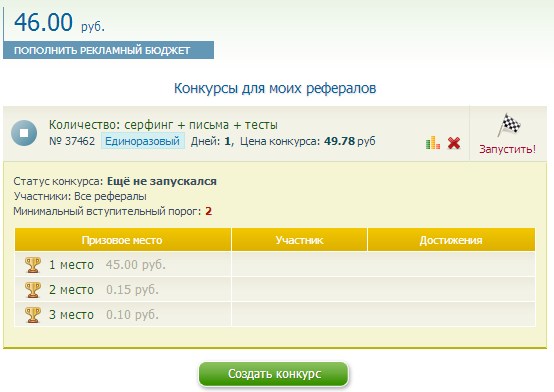Click the contest price 49.78 руб
Screen dimensions: 554x392
point(349,141)
